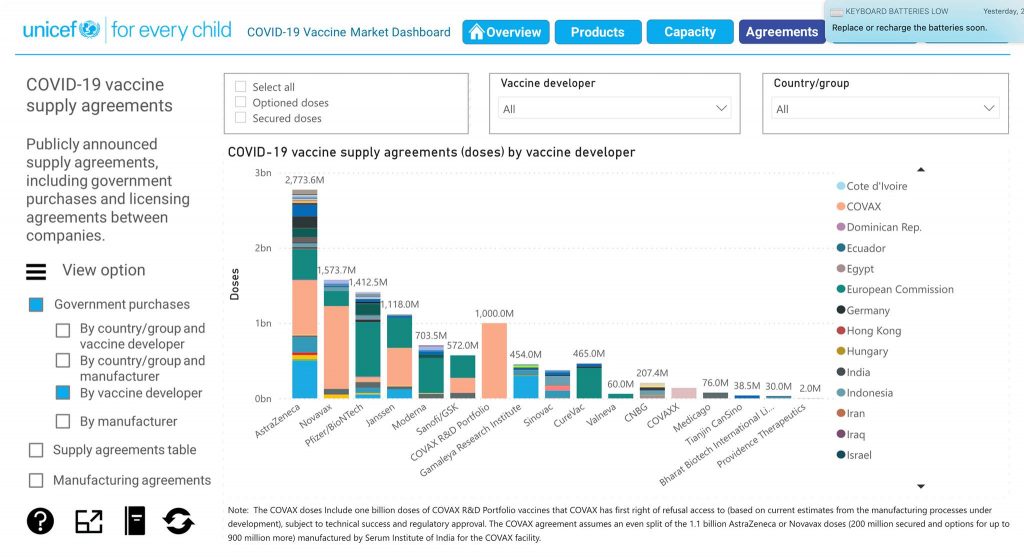The width and height of the screenshot is (1024, 558).
Task: Click the export/share arrow icon
Action: click(x=89, y=521)
